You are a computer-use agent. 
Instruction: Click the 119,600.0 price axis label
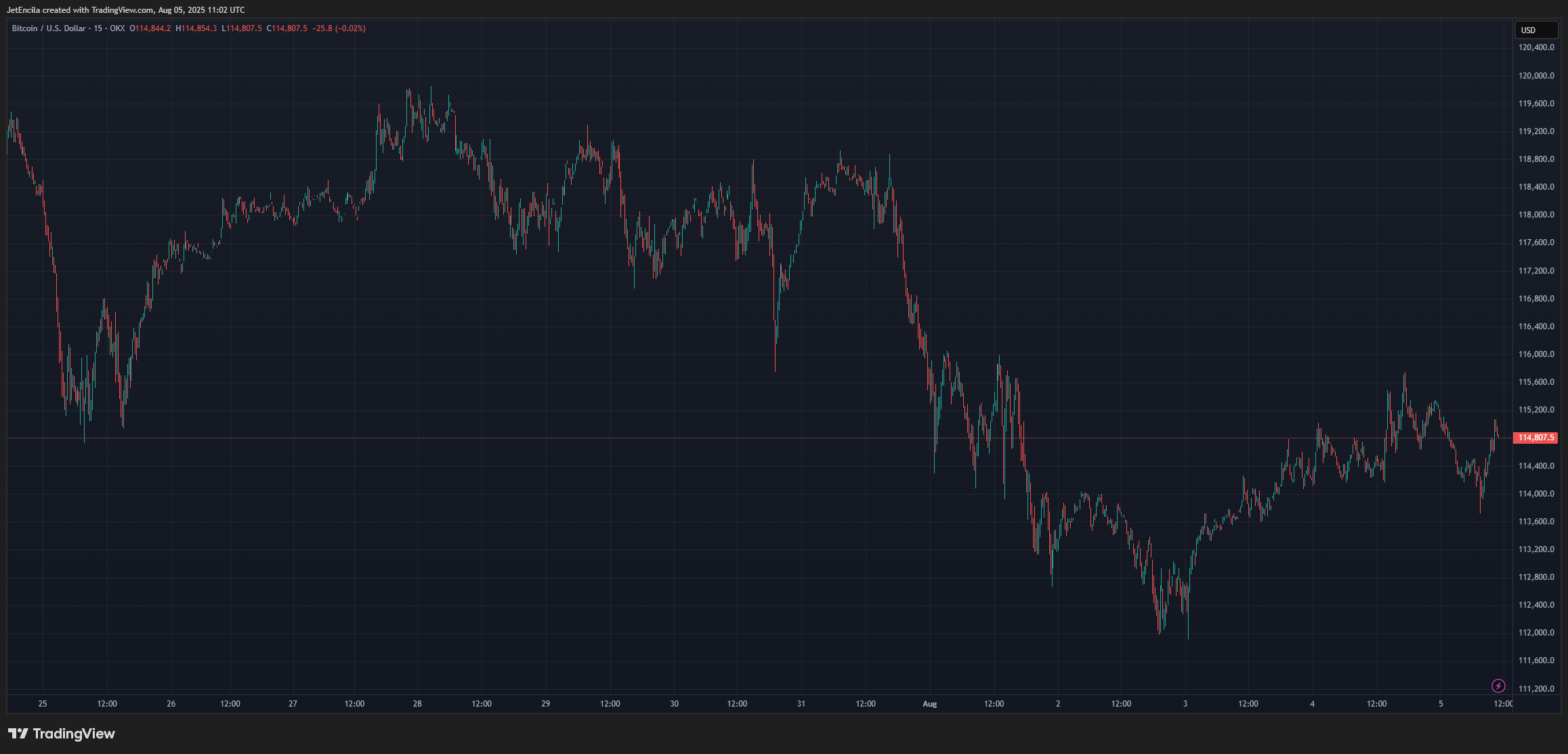coord(1536,104)
